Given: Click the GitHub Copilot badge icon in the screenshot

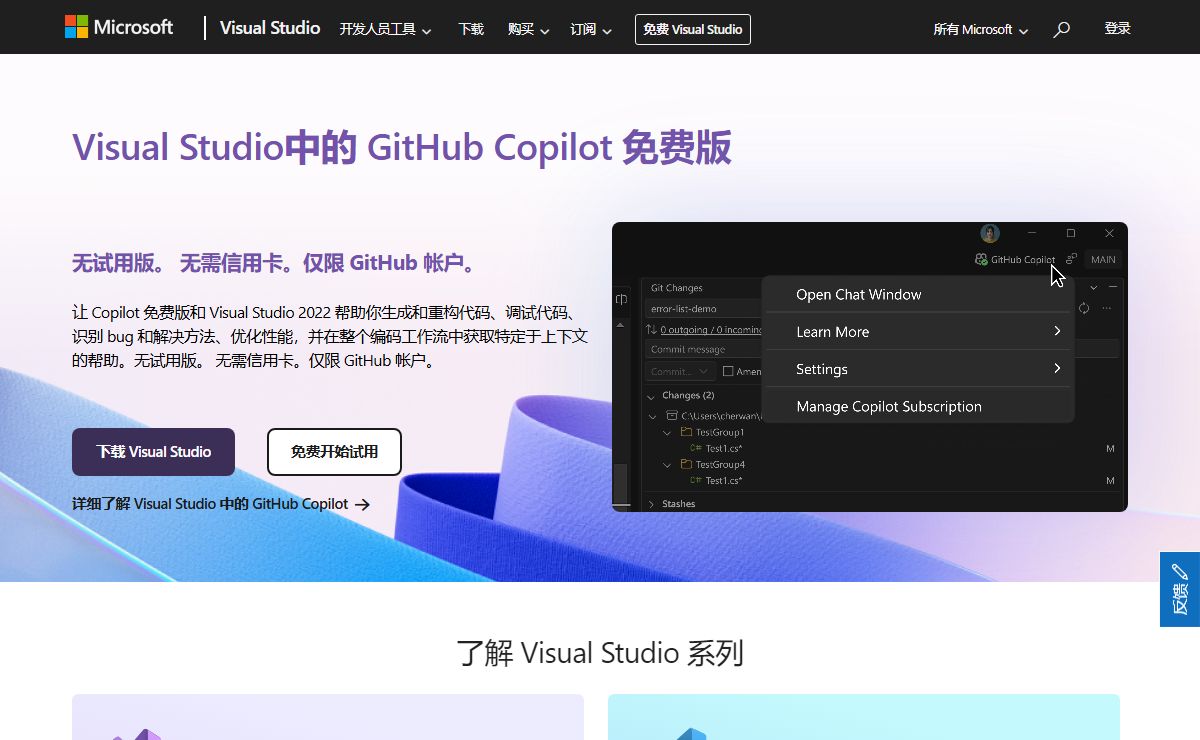Looking at the screenshot, I should 981,260.
